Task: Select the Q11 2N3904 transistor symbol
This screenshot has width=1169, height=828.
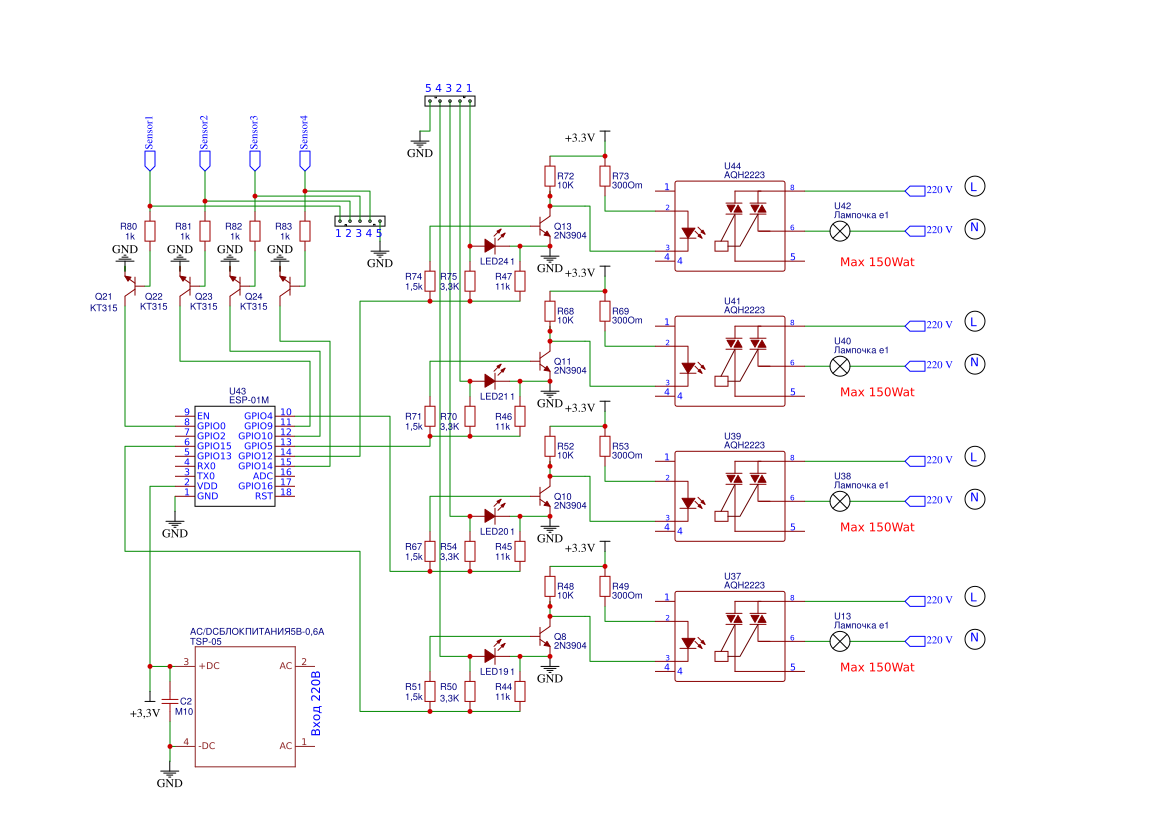Action: (x=544, y=361)
